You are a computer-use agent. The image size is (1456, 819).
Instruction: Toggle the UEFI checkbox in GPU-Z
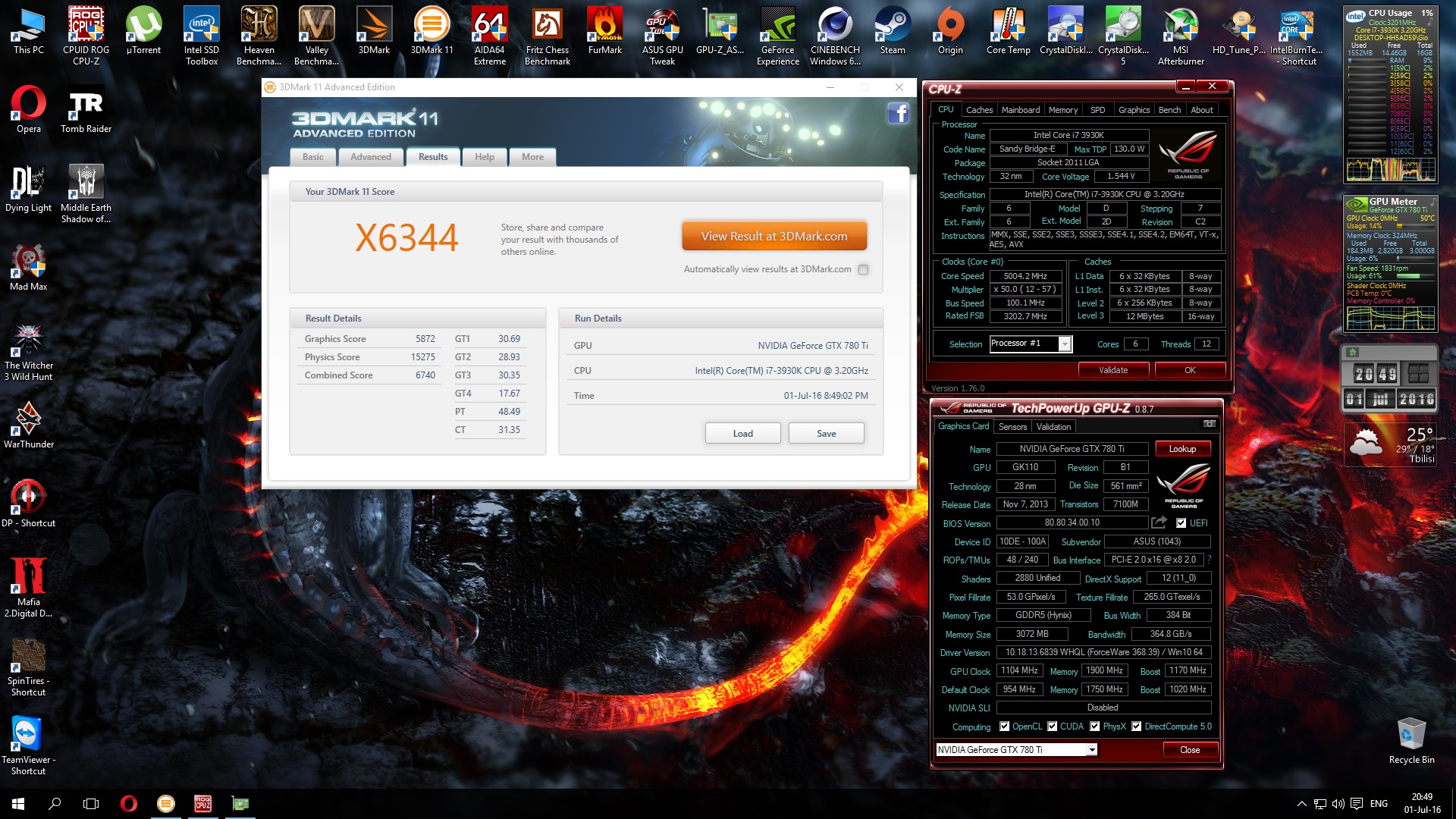coord(1181,523)
